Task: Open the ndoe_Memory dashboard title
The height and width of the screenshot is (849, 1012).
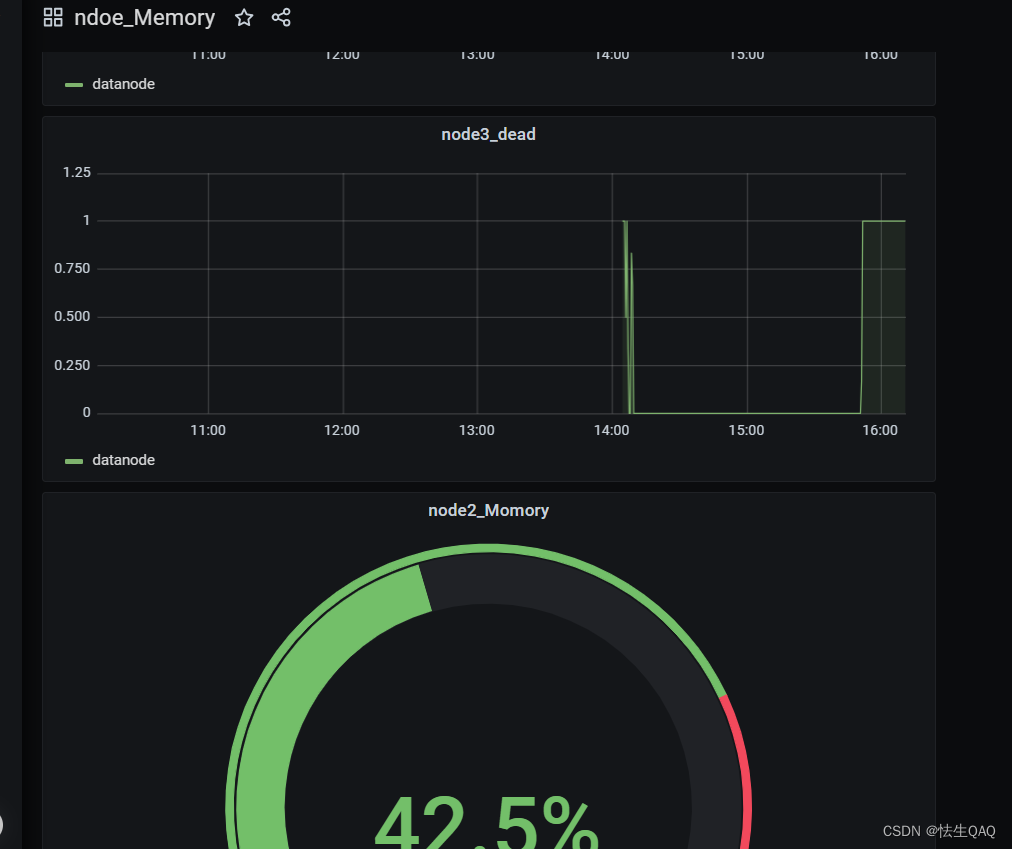Action: (x=145, y=17)
